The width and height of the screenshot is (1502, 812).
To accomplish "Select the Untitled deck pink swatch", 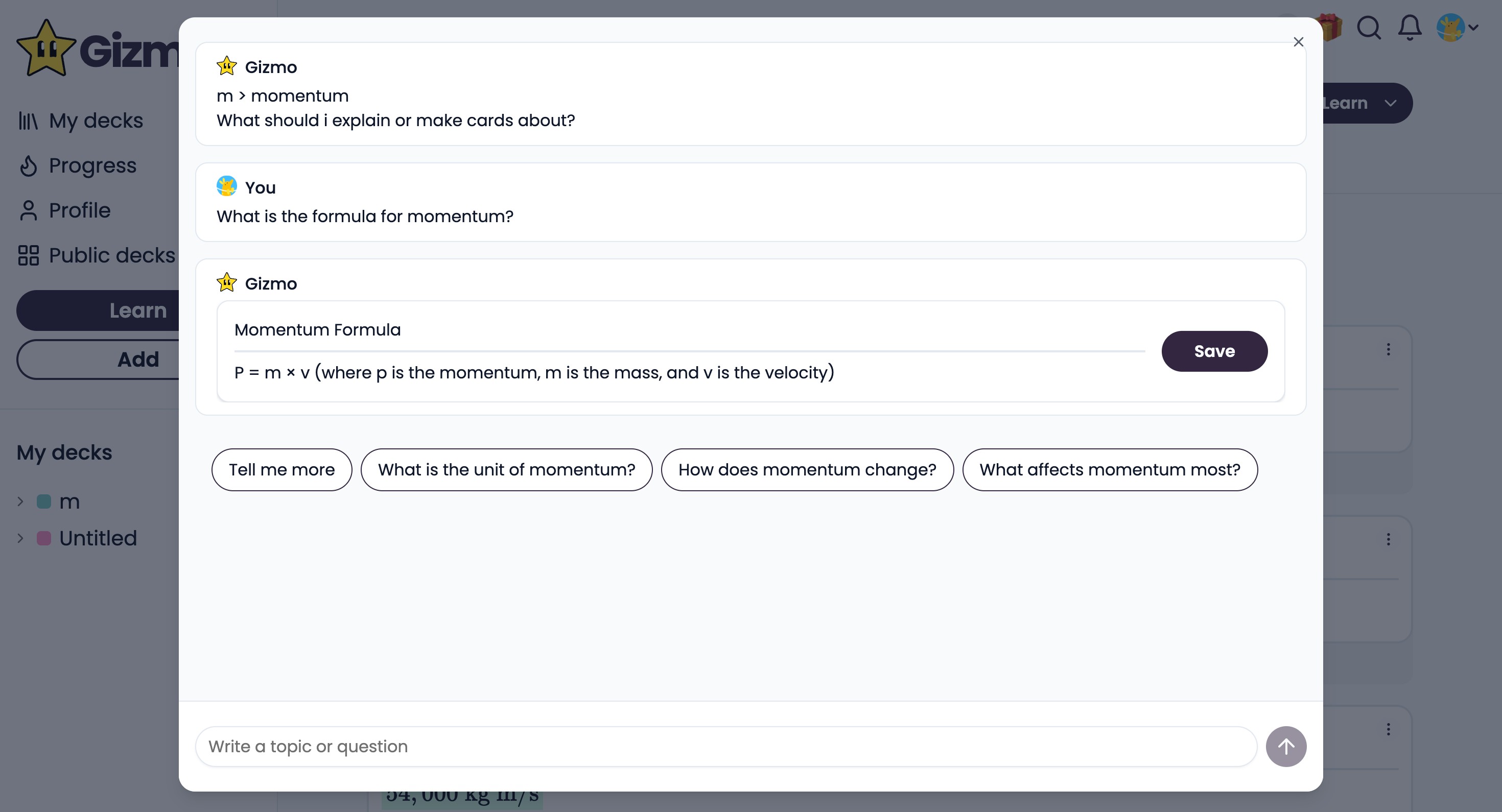I will point(44,538).
